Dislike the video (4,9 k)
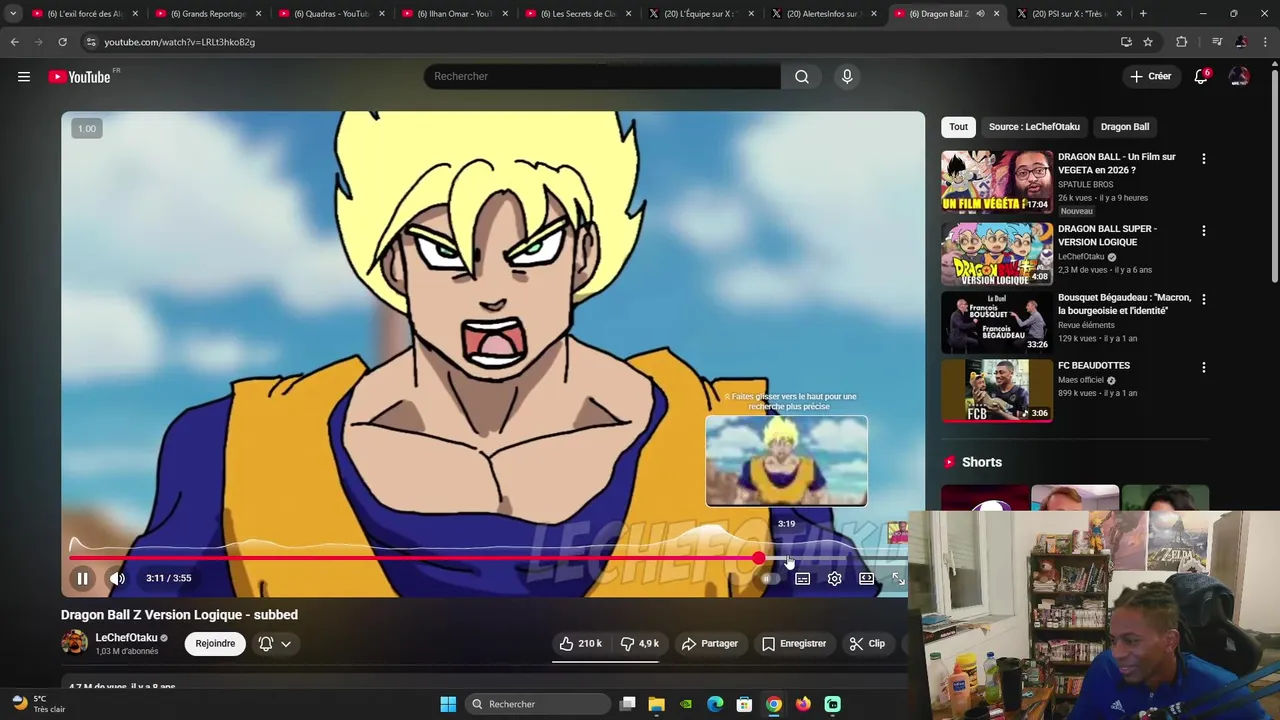 [639, 644]
